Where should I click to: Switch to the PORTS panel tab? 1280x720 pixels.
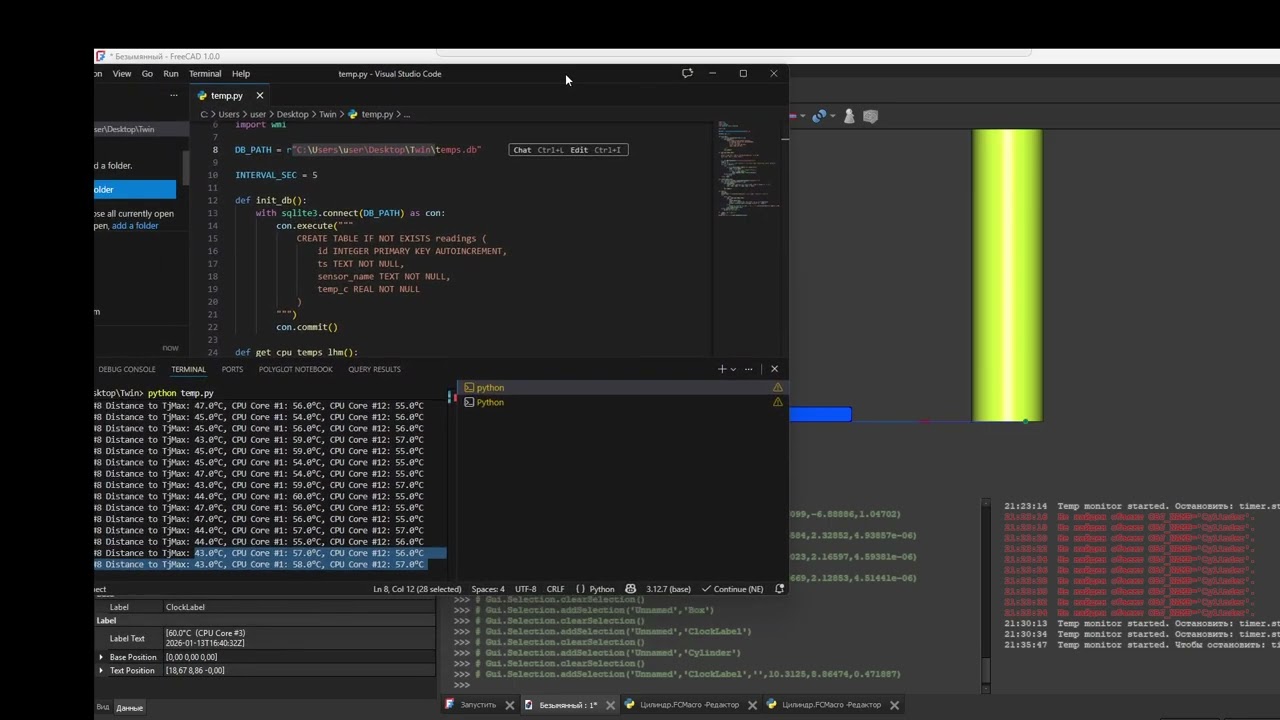232,369
